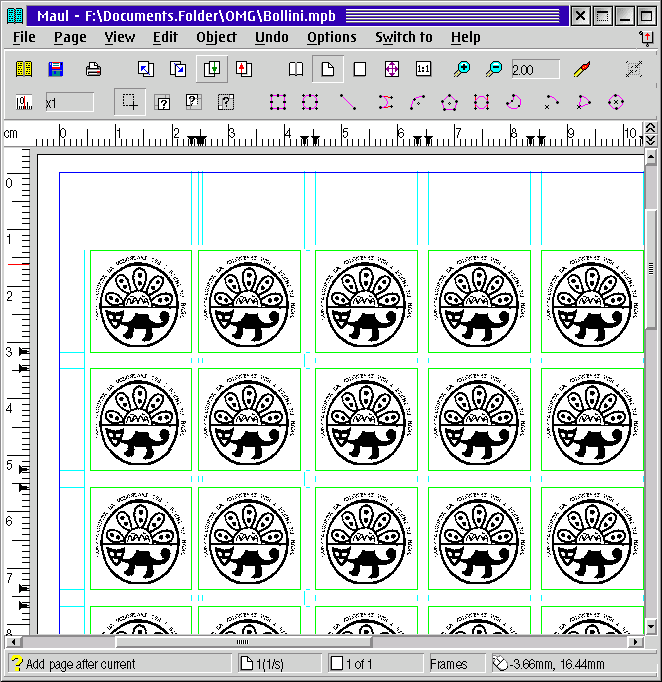Screen dimensions: 662x682
Task: Click the mouse coordinates '-3.66mm, 16.44mm' readout
Action: [x=574, y=664]
